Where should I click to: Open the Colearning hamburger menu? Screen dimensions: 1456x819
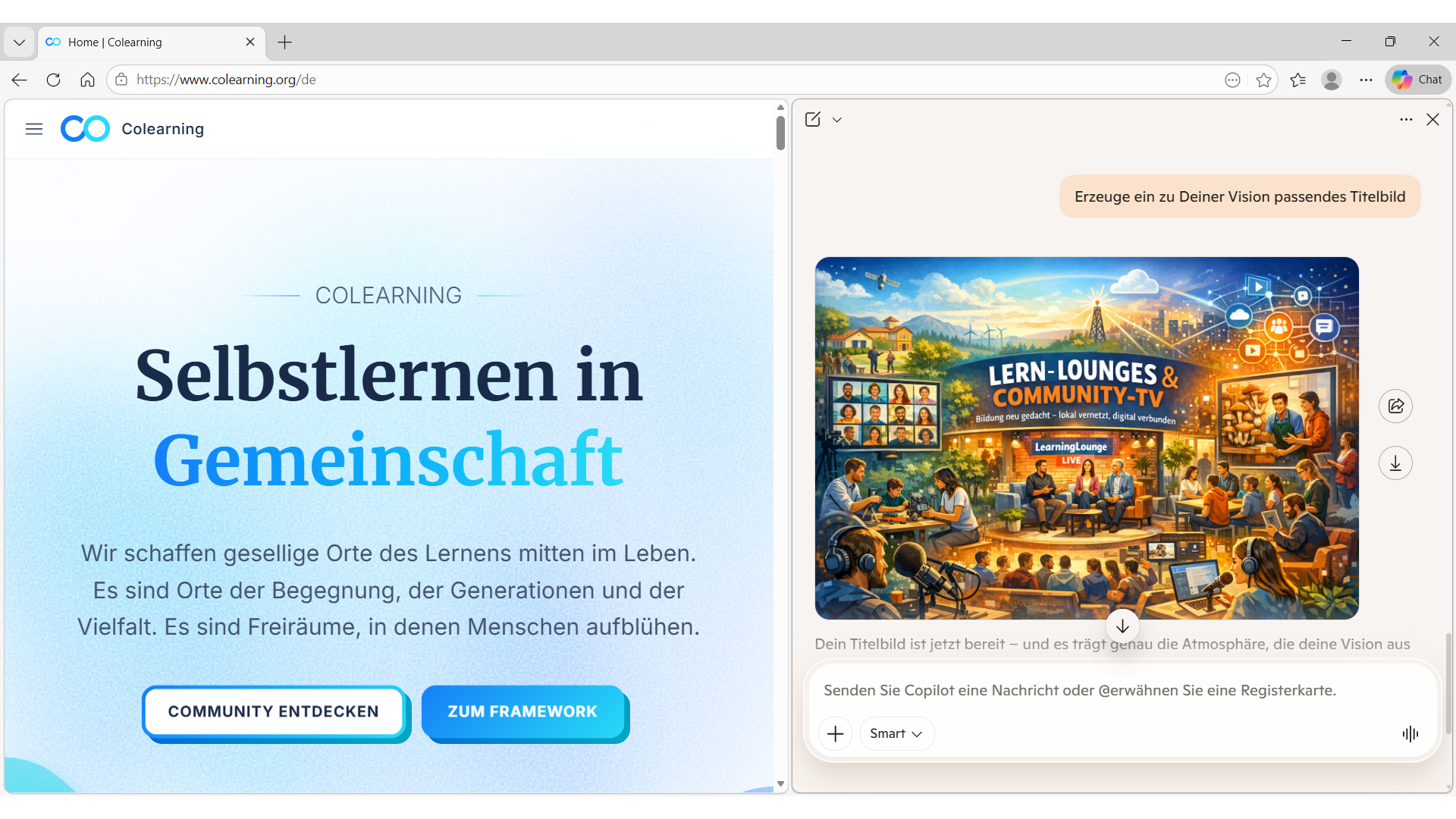tap(34, 129)
